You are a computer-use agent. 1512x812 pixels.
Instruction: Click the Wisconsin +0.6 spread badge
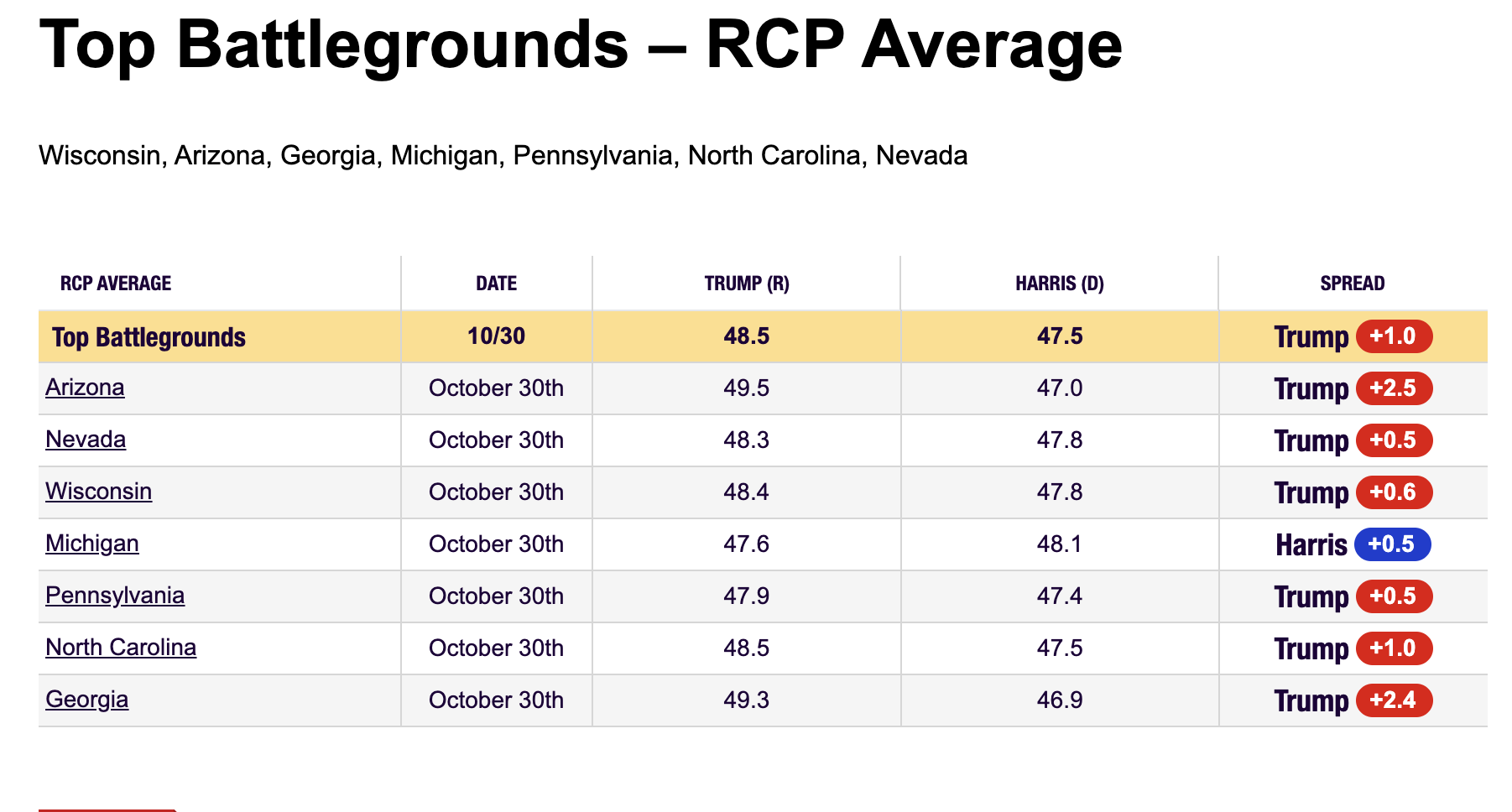[1394, 492]
